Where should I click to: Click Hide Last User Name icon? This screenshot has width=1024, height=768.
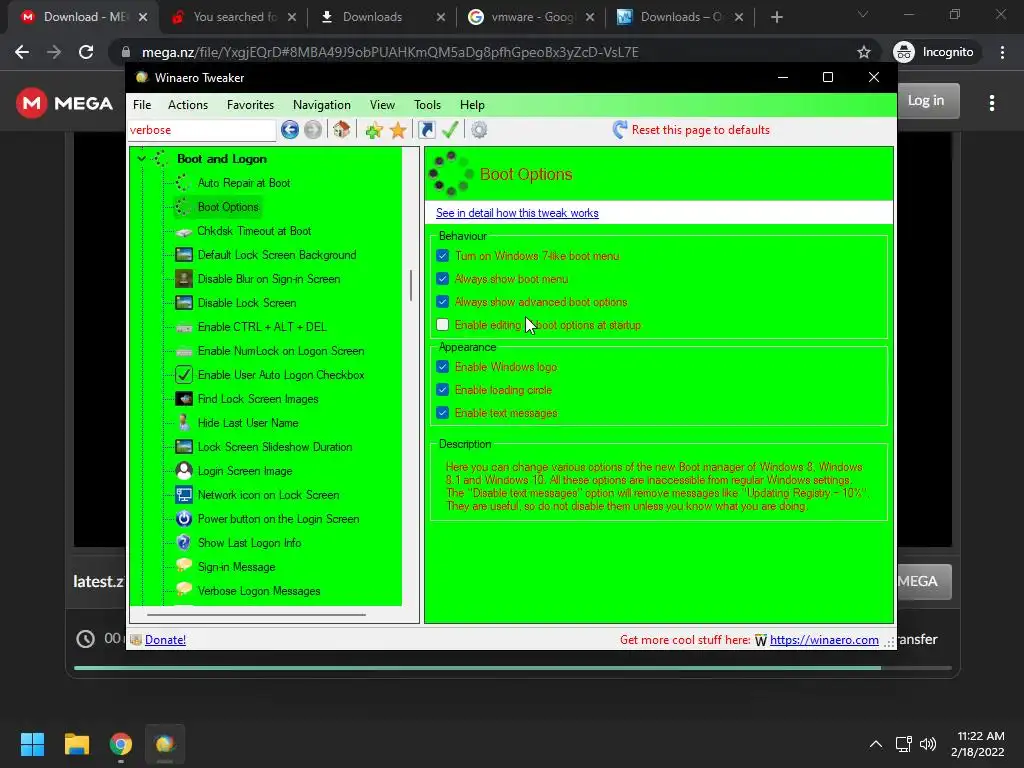[x=184, y=423]
